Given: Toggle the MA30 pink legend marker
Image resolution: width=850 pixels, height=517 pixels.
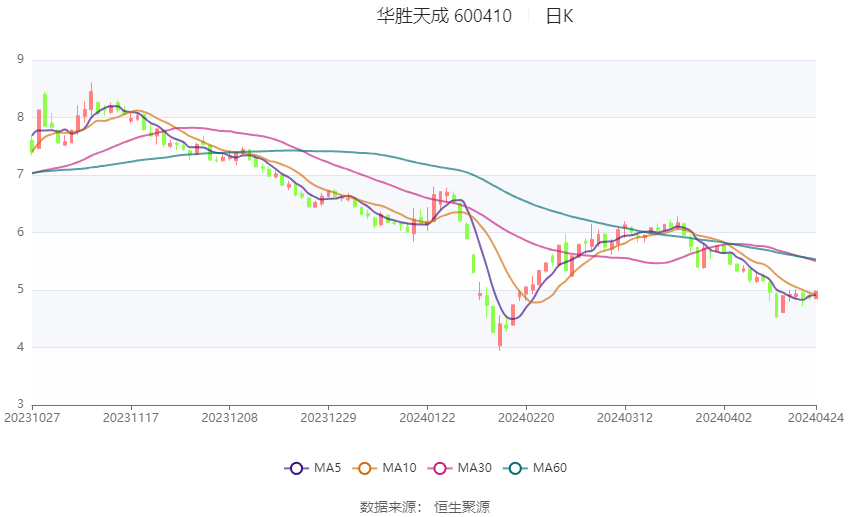Looking at the screenshot, I should point(440,468).
